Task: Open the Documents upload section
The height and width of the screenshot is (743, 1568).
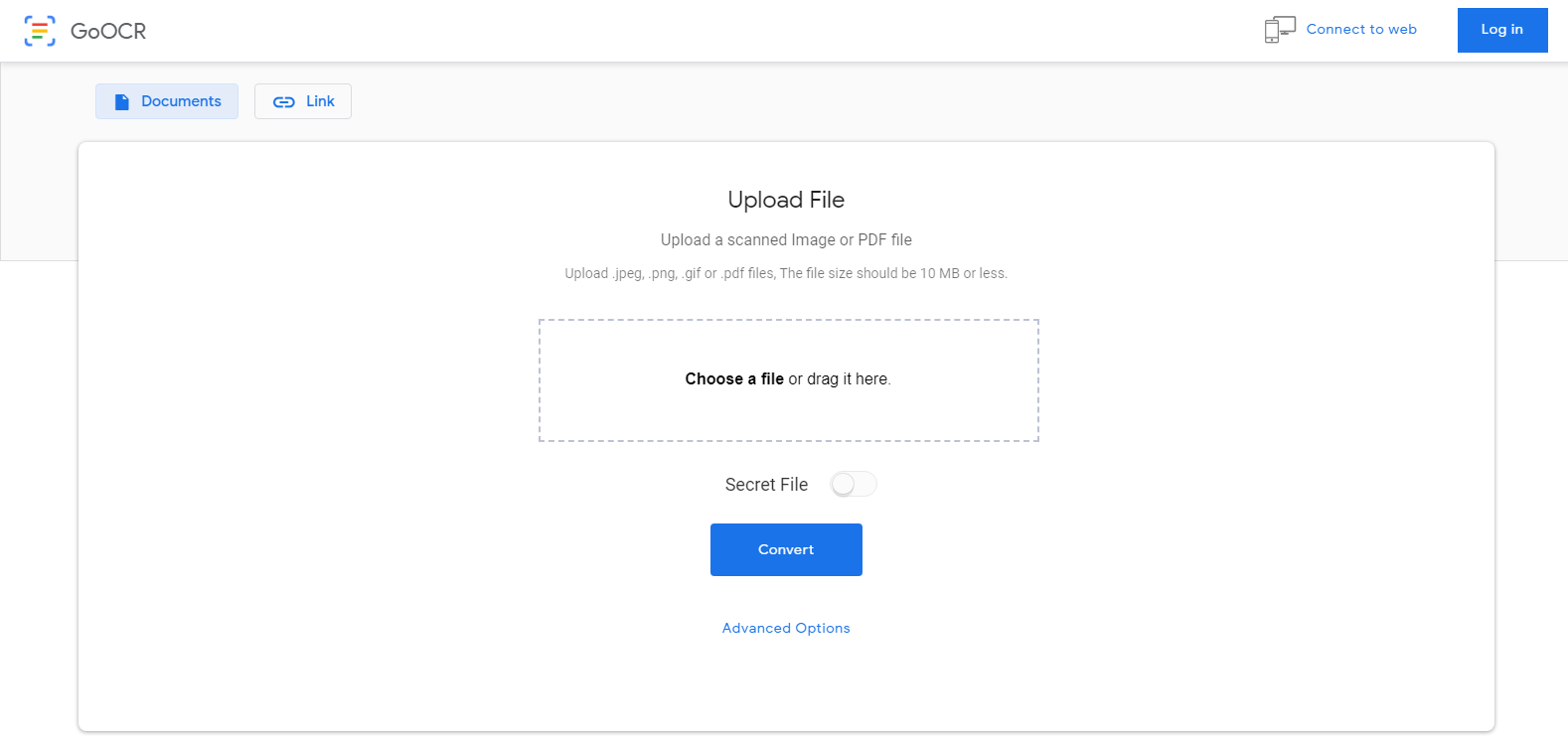Action: (166, 100)
